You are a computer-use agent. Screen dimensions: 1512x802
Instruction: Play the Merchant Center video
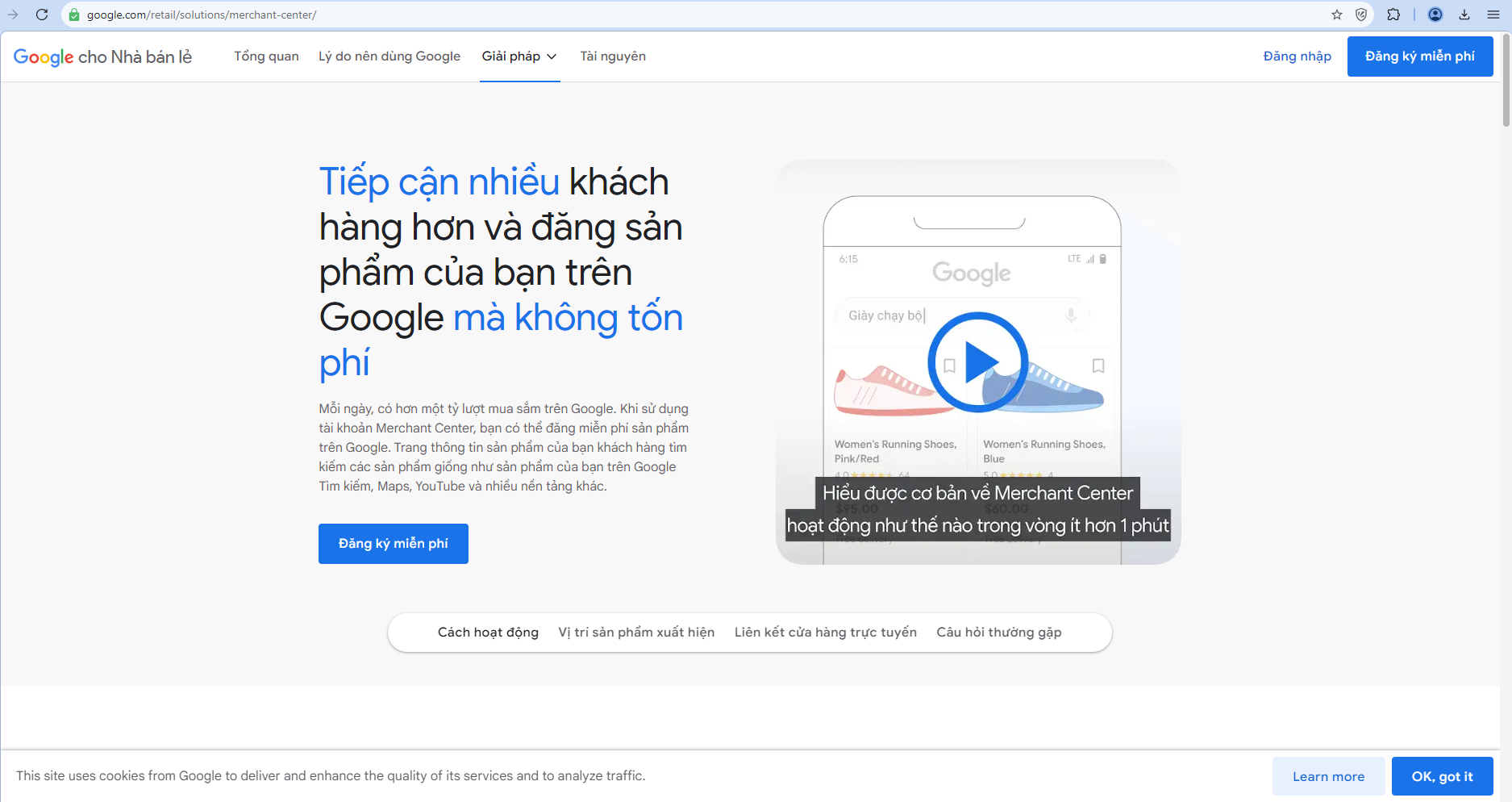[978, 362]
